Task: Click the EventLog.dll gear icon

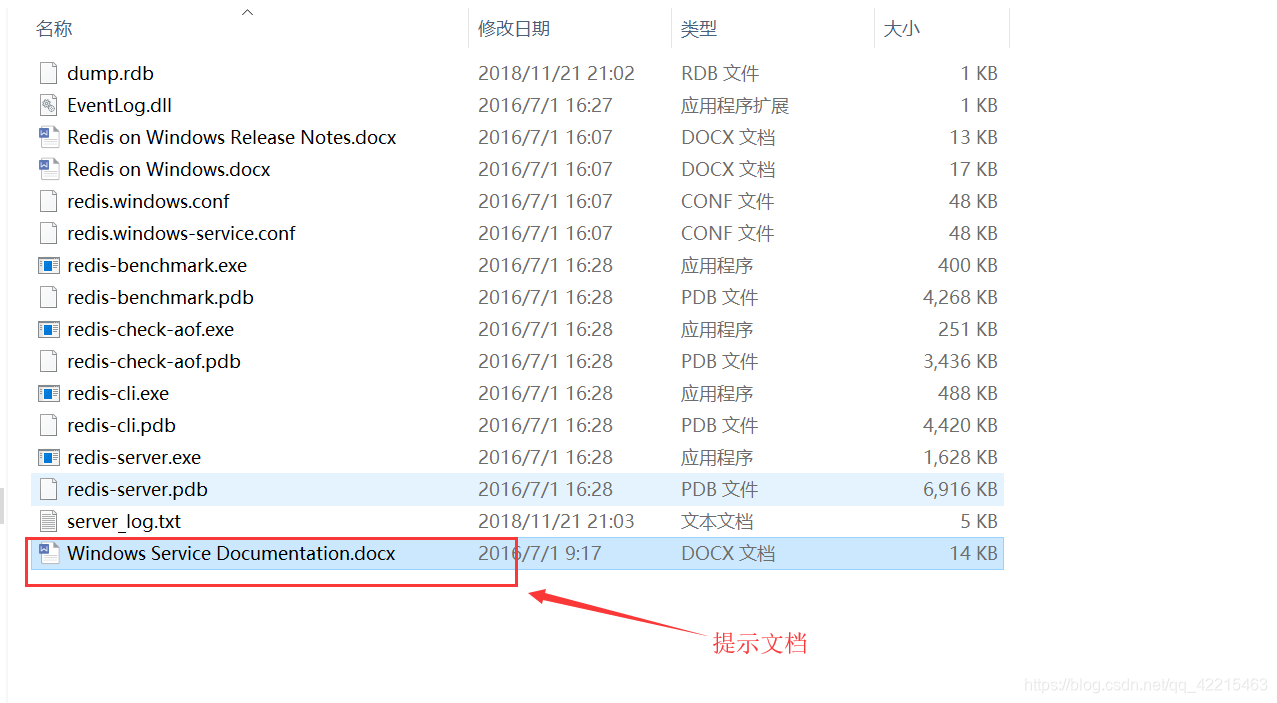Action: click(x=48, y=105)
